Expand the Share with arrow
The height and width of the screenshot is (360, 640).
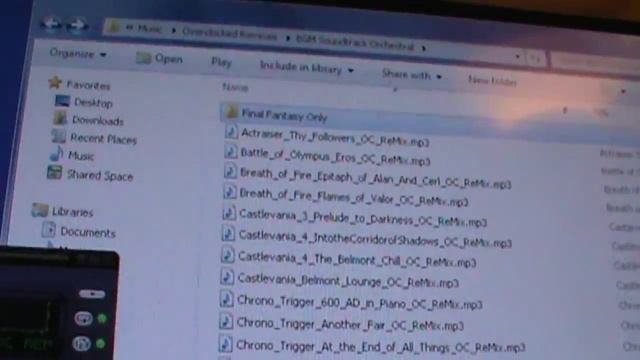[439, 77]
